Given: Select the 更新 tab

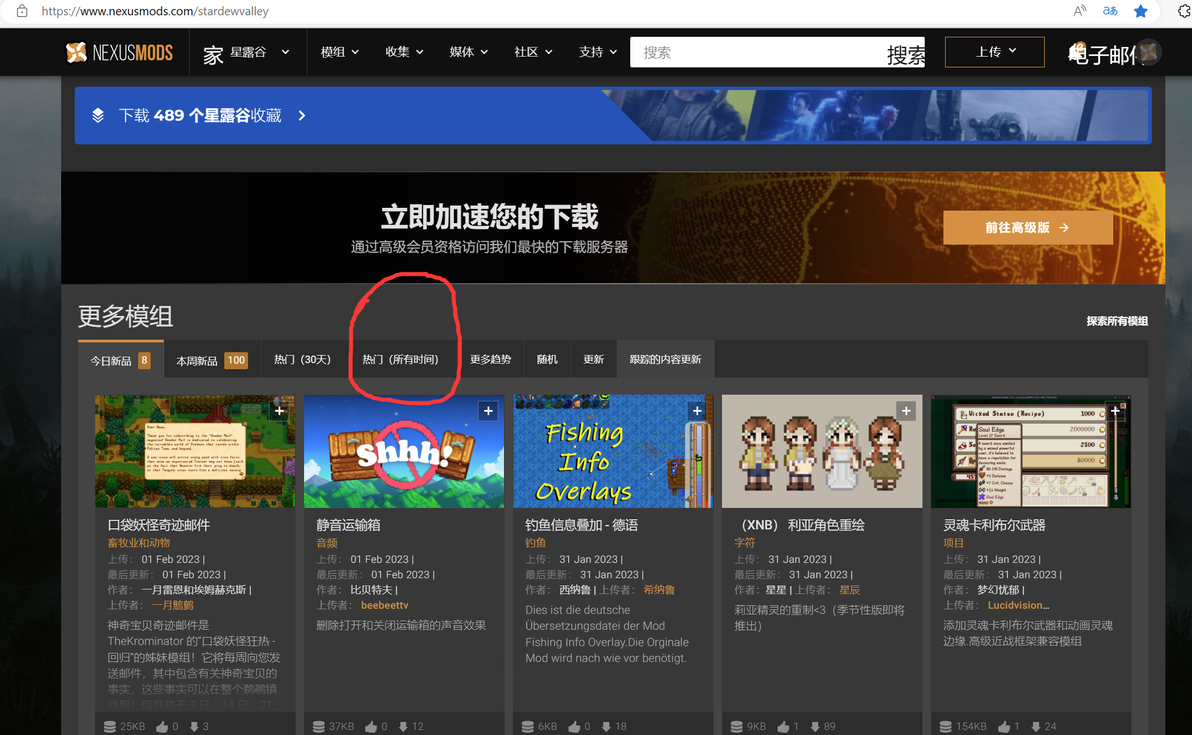Looking at the screenshot, I should click(593, 360).
